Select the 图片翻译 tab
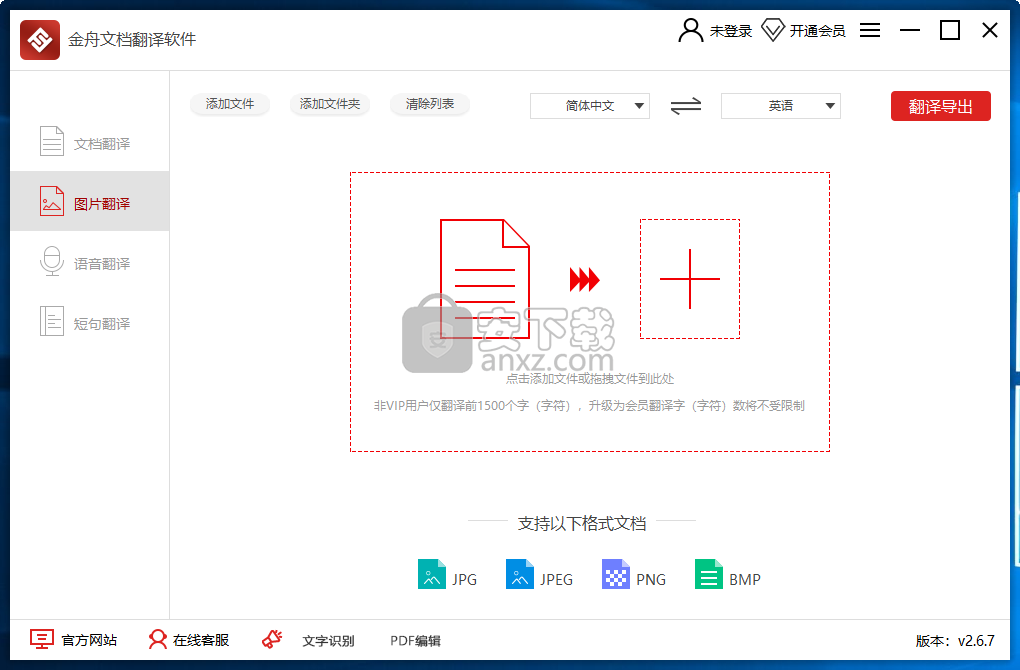Screen dimensions: 1020x670 [x=90, y=201]
